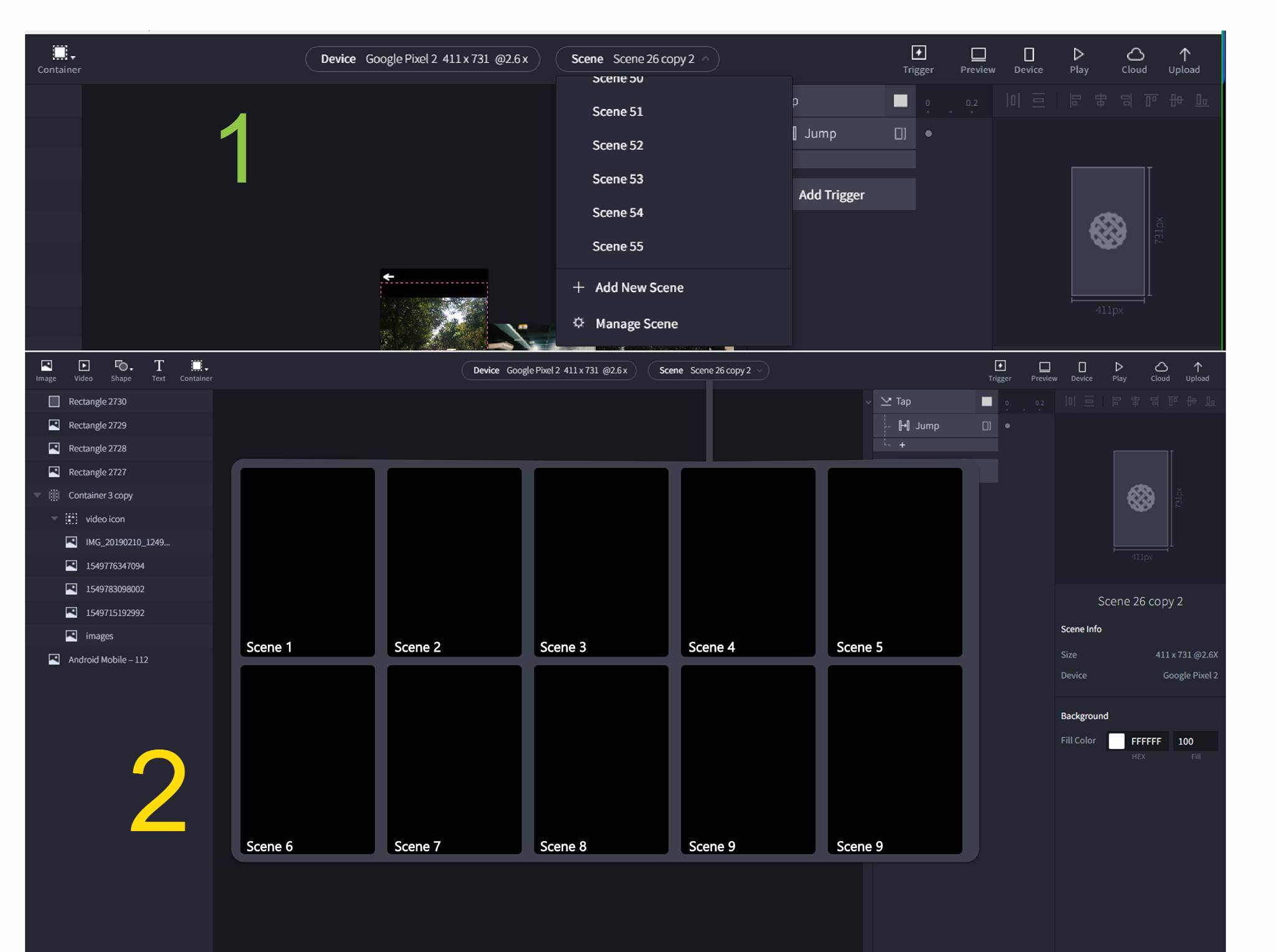This screenshot has height=952, width=1276.
Task: Click Trigger icon in top screenshot toolbar
Action: pos(918,59)
